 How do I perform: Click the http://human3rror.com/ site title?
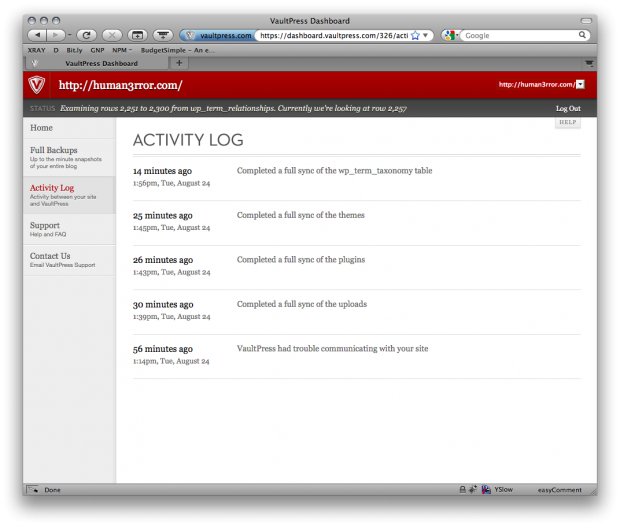coord(120,85)
